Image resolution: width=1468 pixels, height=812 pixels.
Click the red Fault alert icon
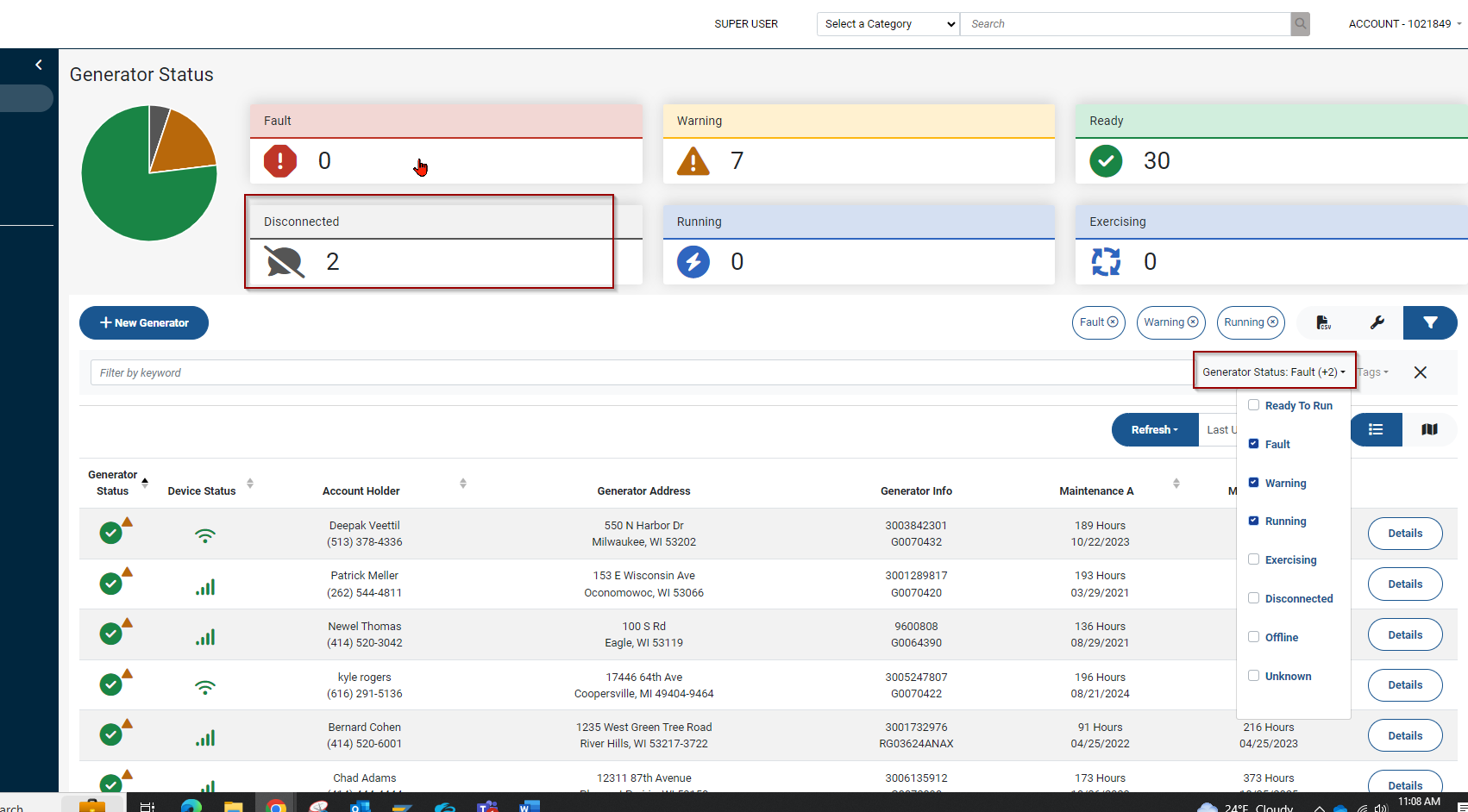tap(280, 161)
